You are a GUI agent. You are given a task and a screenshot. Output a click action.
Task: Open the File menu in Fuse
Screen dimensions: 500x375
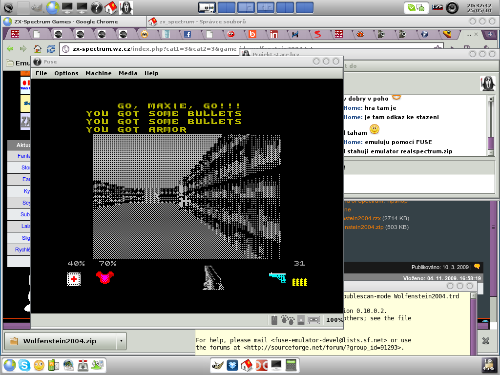[x=41, y=73]
